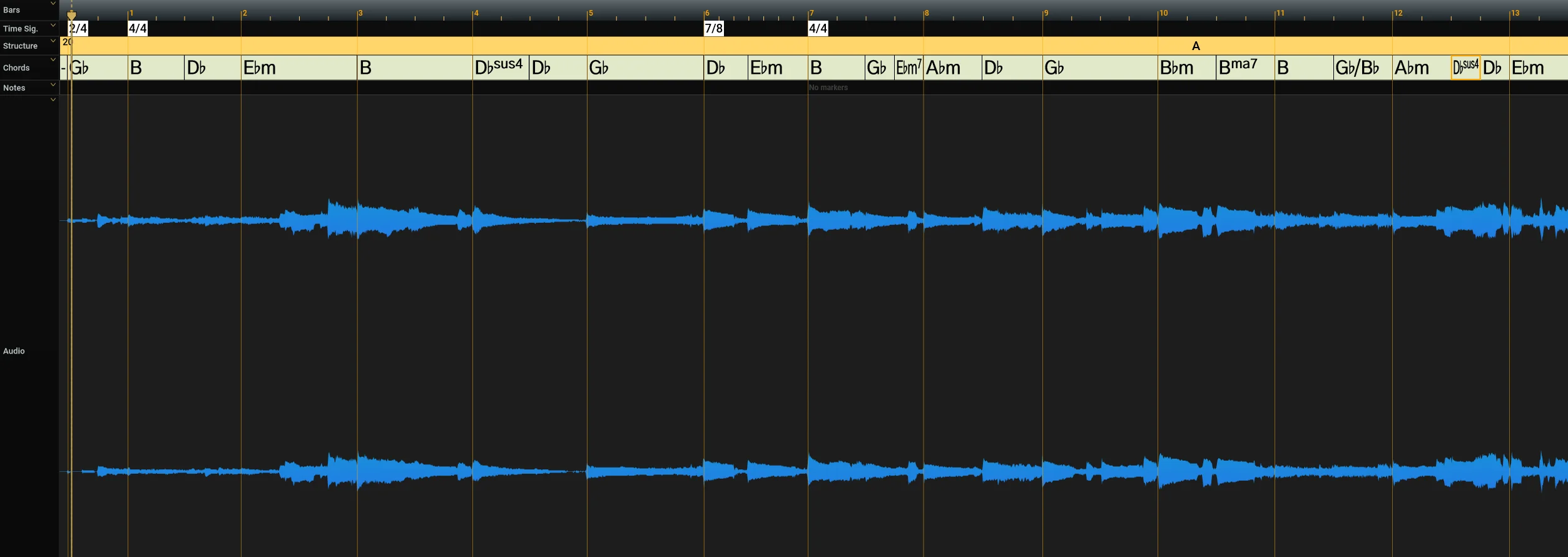Collapse the Structure track chevron
This screenshot has height=557, width=1568.
(x=53, y=41)
